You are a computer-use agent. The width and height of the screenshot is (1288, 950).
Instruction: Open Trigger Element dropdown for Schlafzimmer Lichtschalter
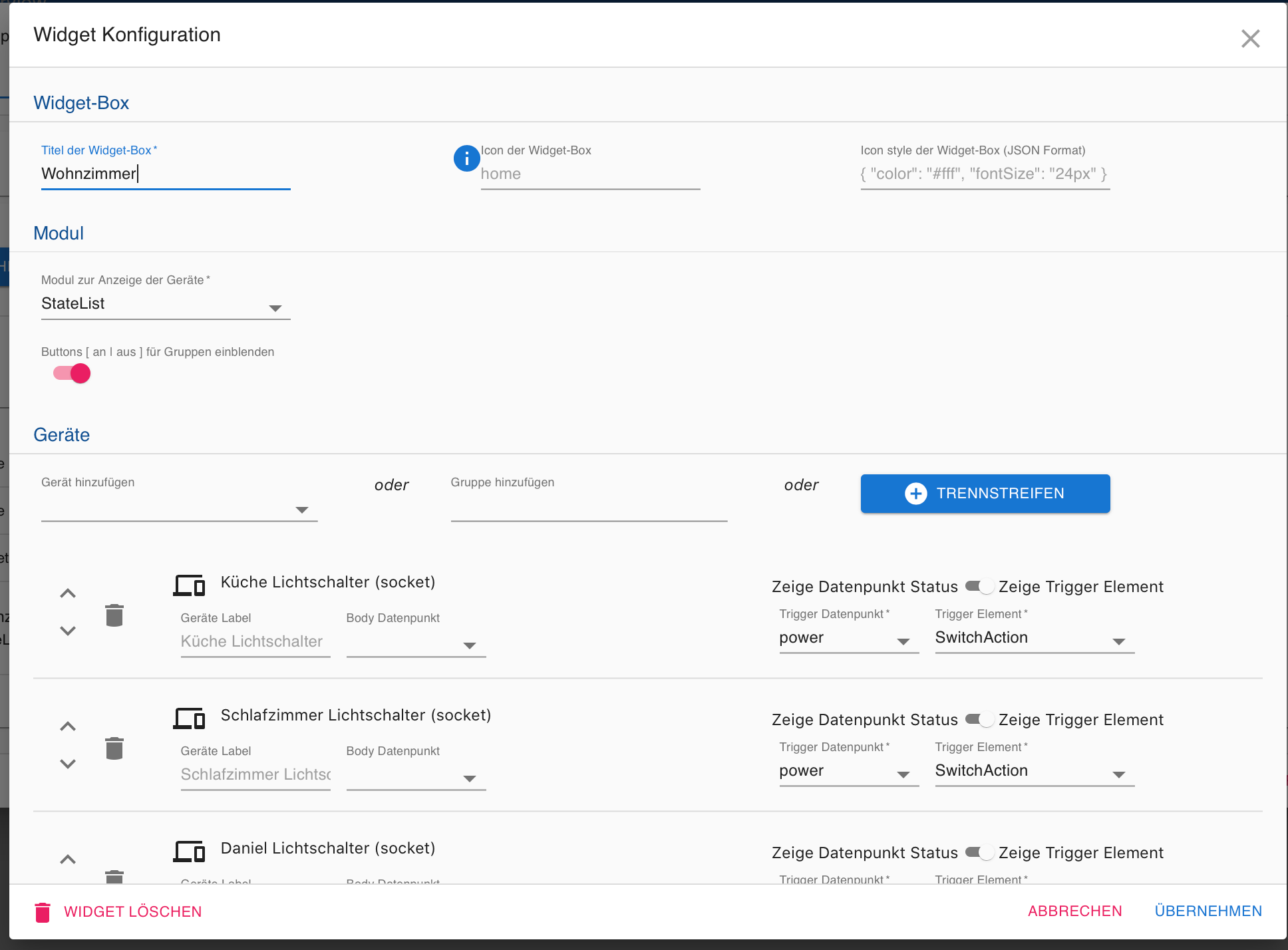(x=1035, y=772)
